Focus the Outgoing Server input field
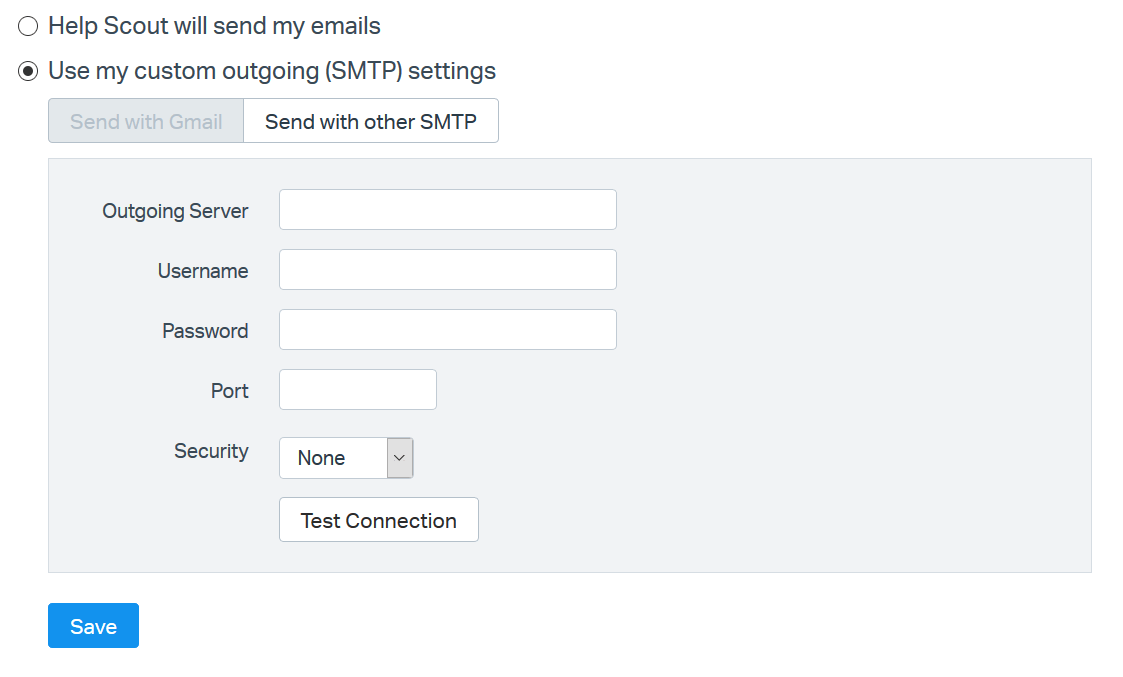The width and height of the screenshot is (1123, 677). 447,210
